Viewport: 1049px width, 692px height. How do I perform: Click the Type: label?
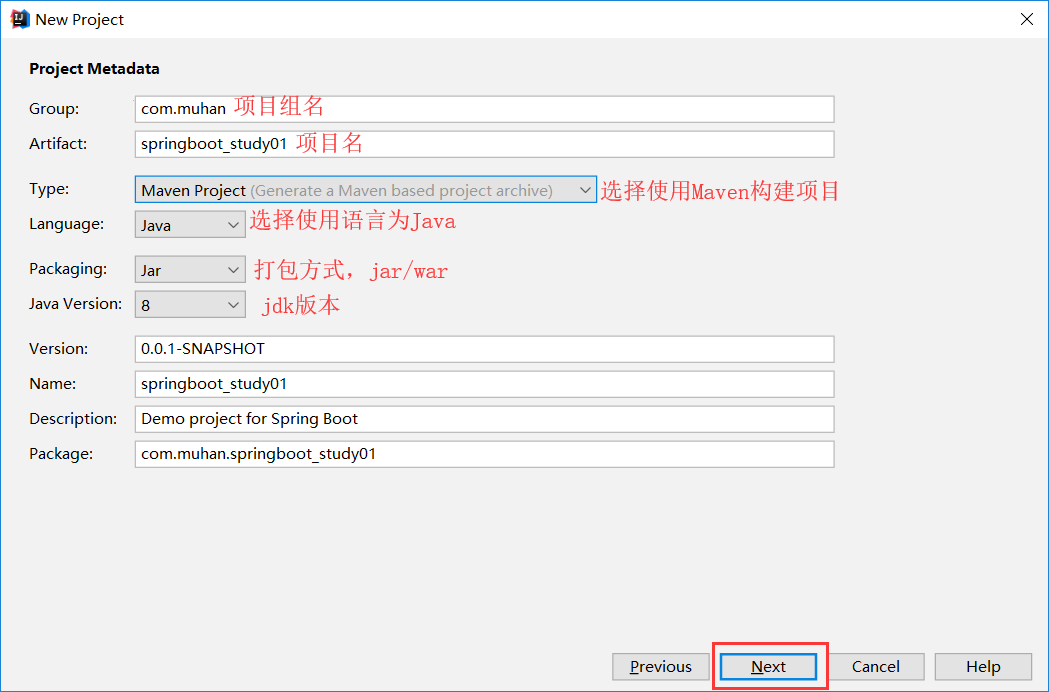[49, 189]
